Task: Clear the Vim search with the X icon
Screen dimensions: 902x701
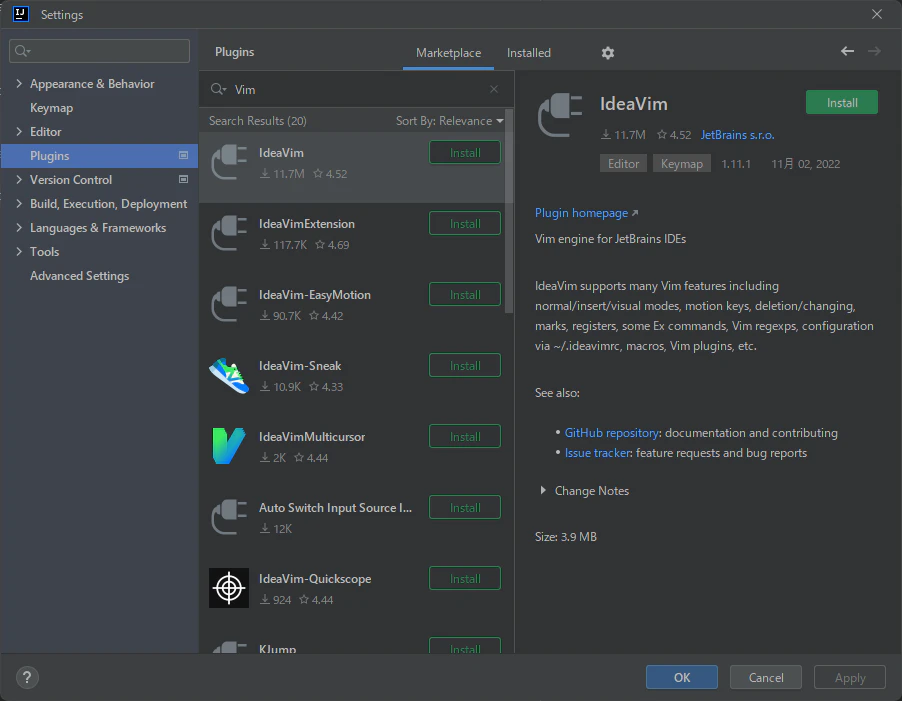Action: (x=494, y=89)
